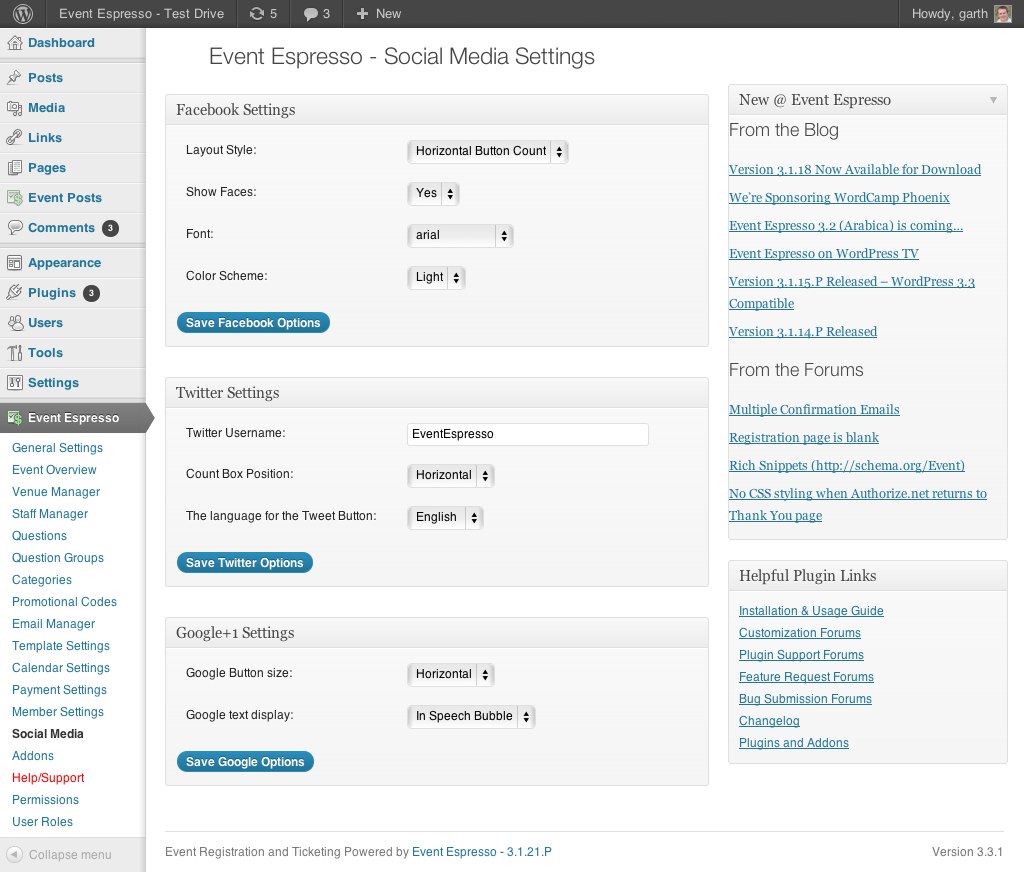Save Google Options
This screenshot has width=1024, height=872.
click(x=246, y=762)
